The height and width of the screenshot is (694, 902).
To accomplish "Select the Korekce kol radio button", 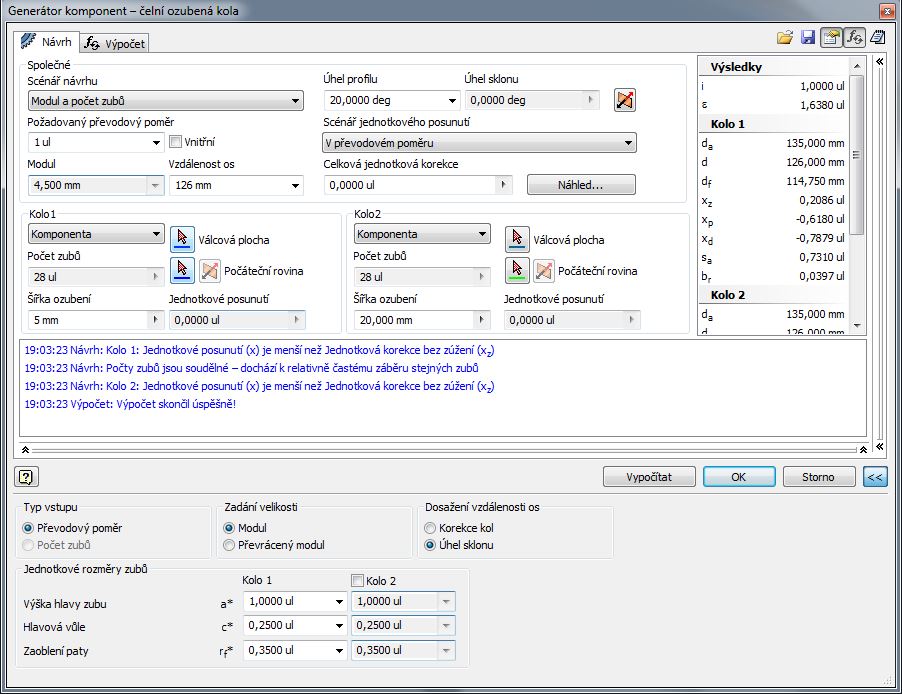I will 431,527.
